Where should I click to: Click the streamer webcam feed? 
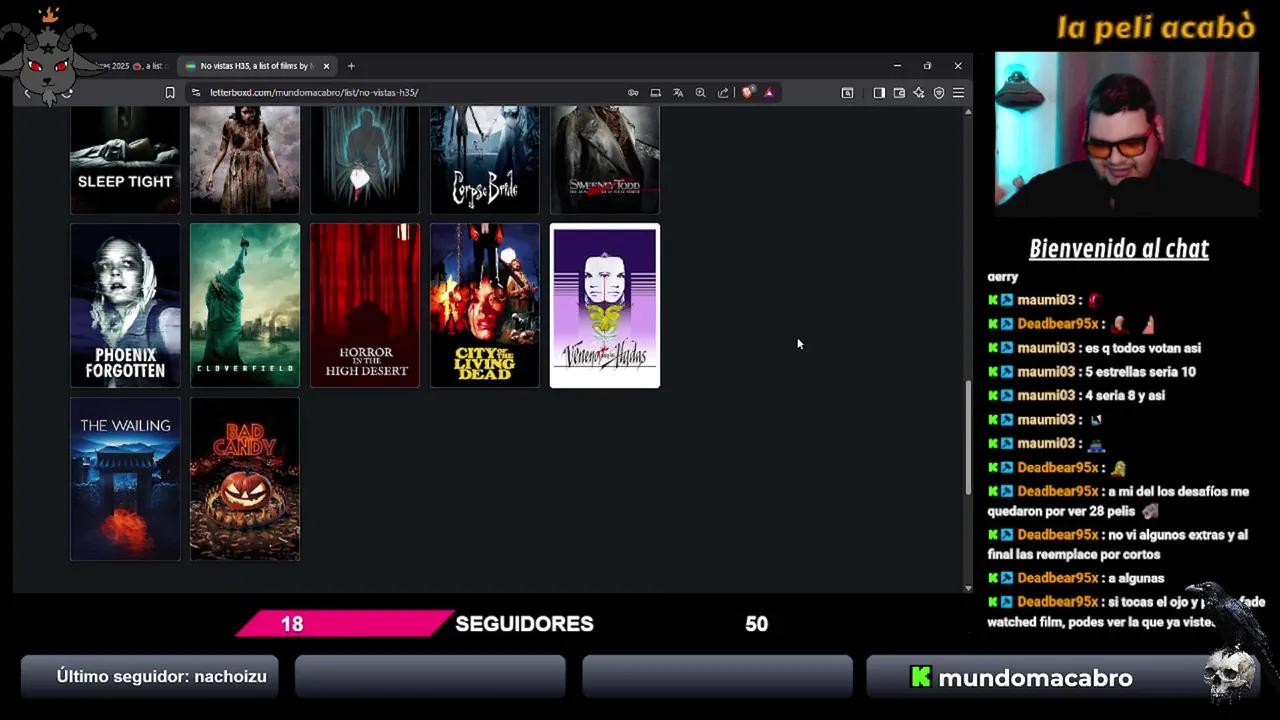coord(1126,135)
